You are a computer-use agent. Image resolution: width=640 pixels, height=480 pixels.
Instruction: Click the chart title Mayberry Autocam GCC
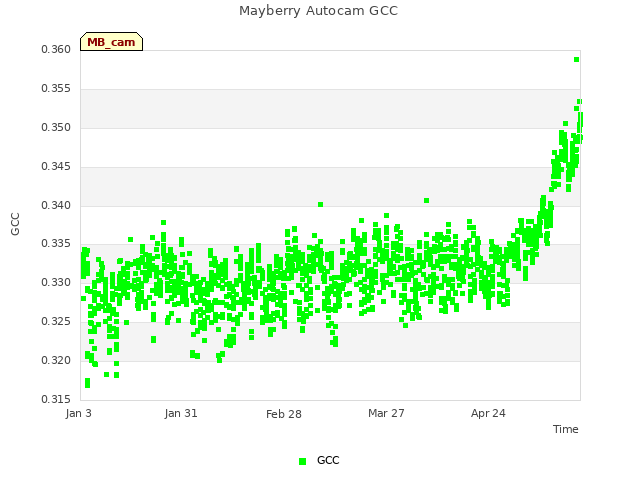(318, 11)
